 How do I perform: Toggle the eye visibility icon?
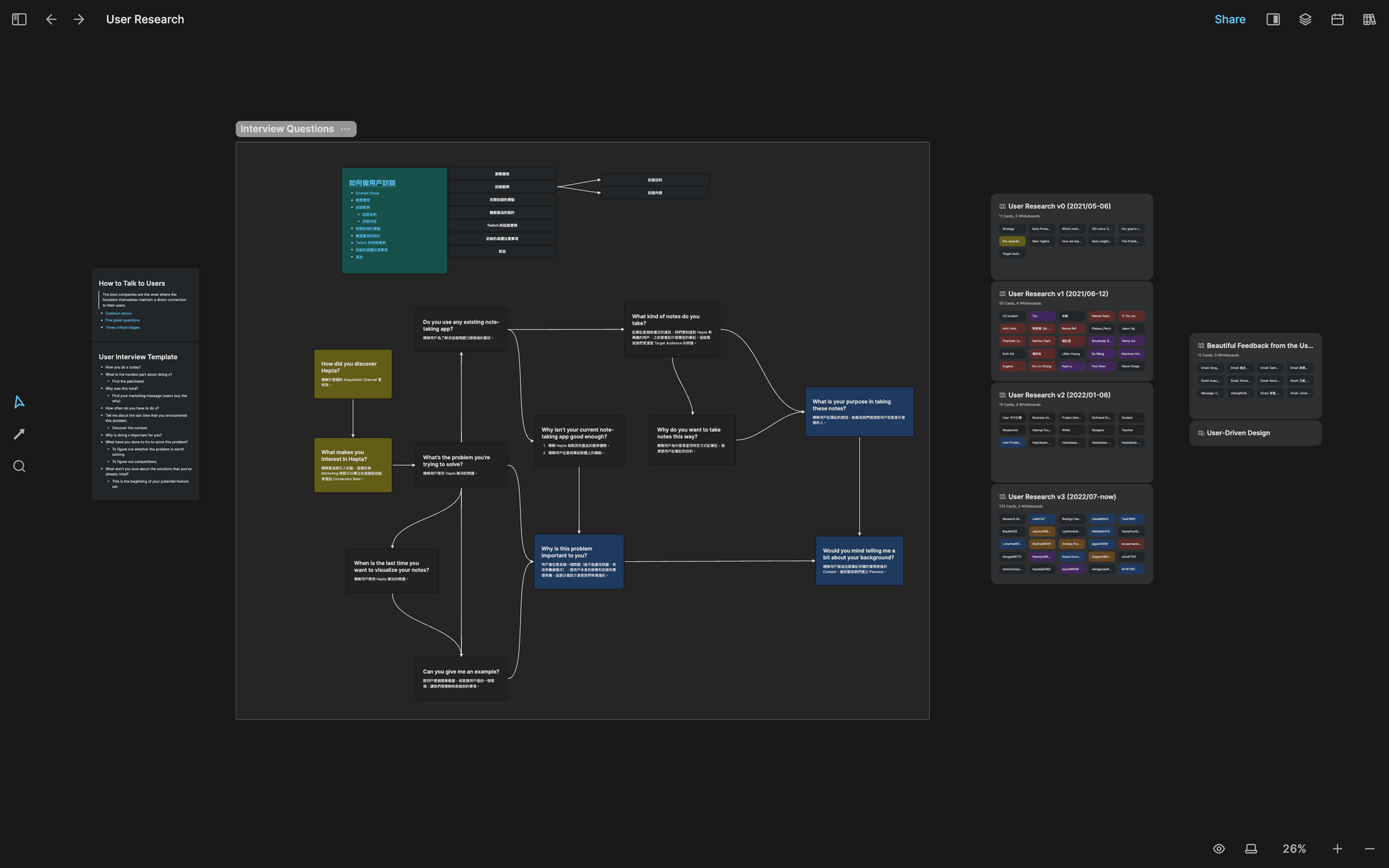(x=1219, y=849)
